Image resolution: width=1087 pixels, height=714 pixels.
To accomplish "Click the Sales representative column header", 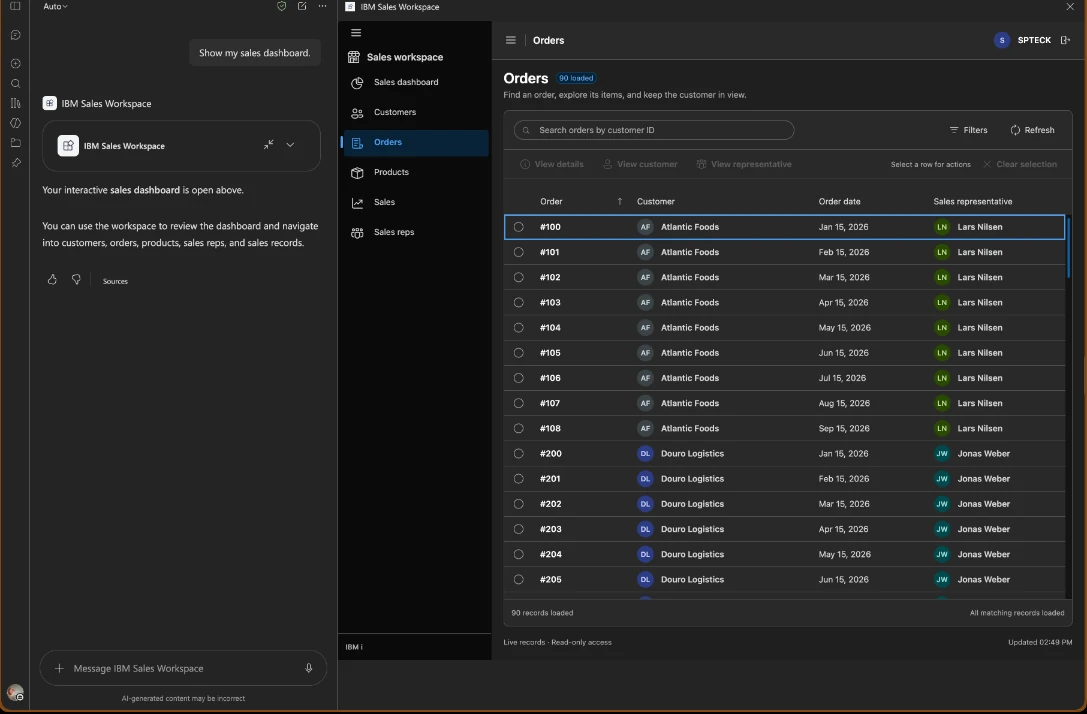I will point(973,202).
